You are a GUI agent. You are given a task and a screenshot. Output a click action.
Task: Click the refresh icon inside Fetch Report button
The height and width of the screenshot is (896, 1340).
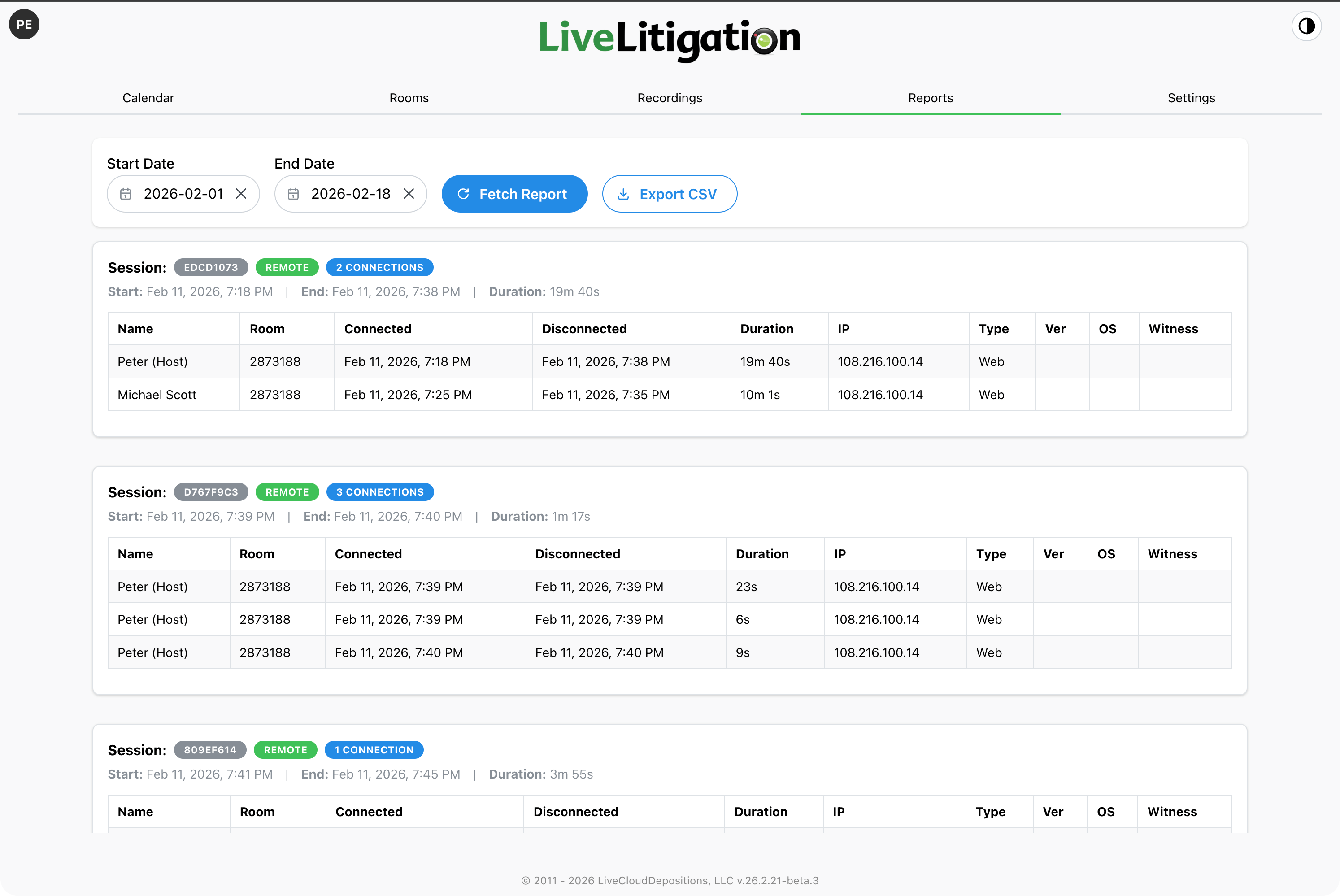tap(464, 194)
